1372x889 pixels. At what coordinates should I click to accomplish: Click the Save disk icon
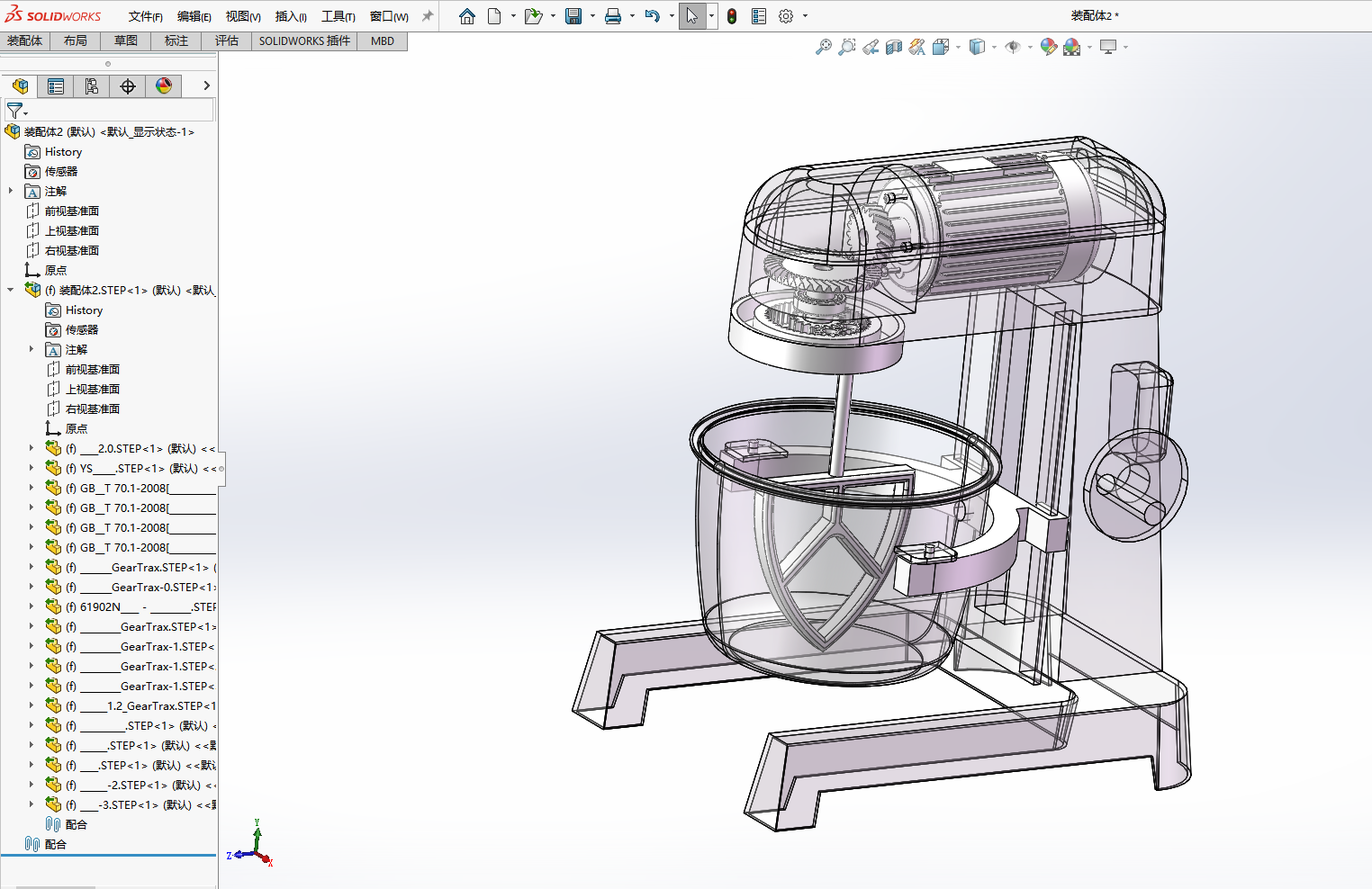(x=573, y=16)
